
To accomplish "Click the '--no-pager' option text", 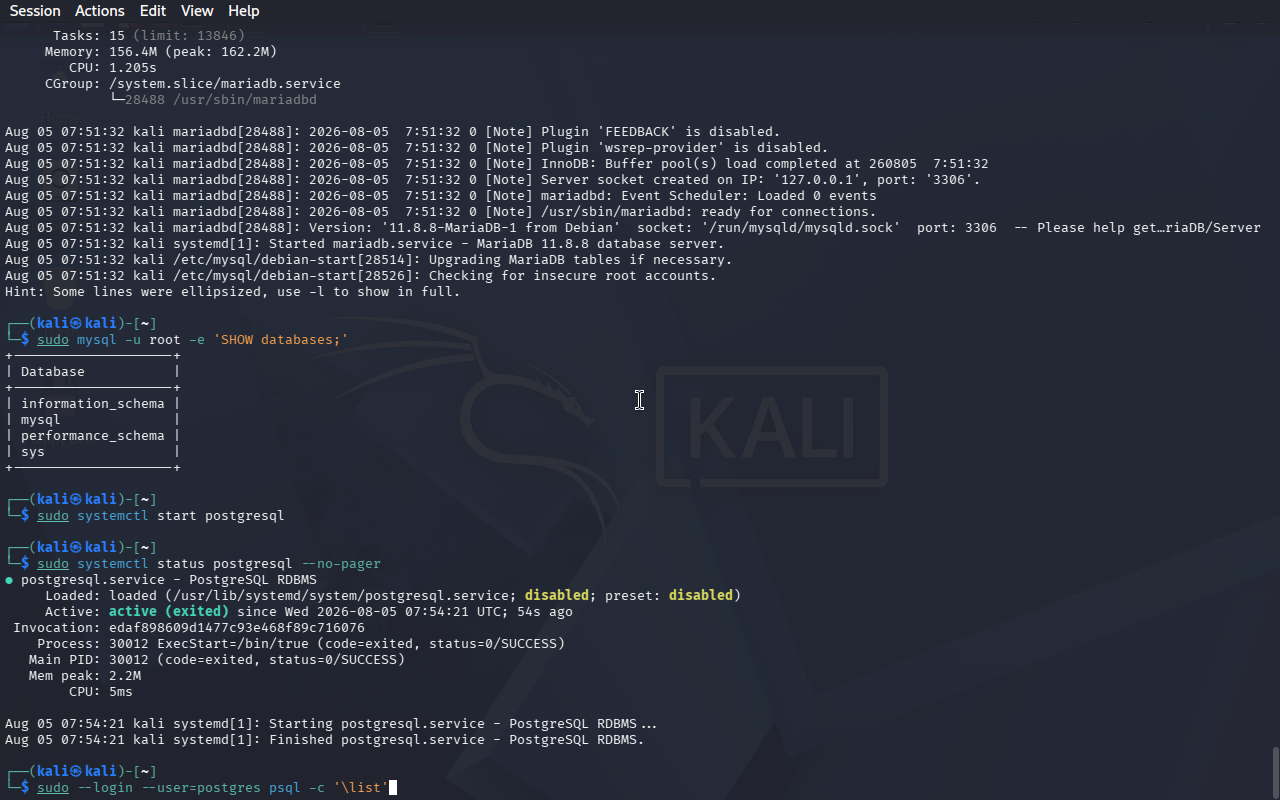I will [341, 564].
